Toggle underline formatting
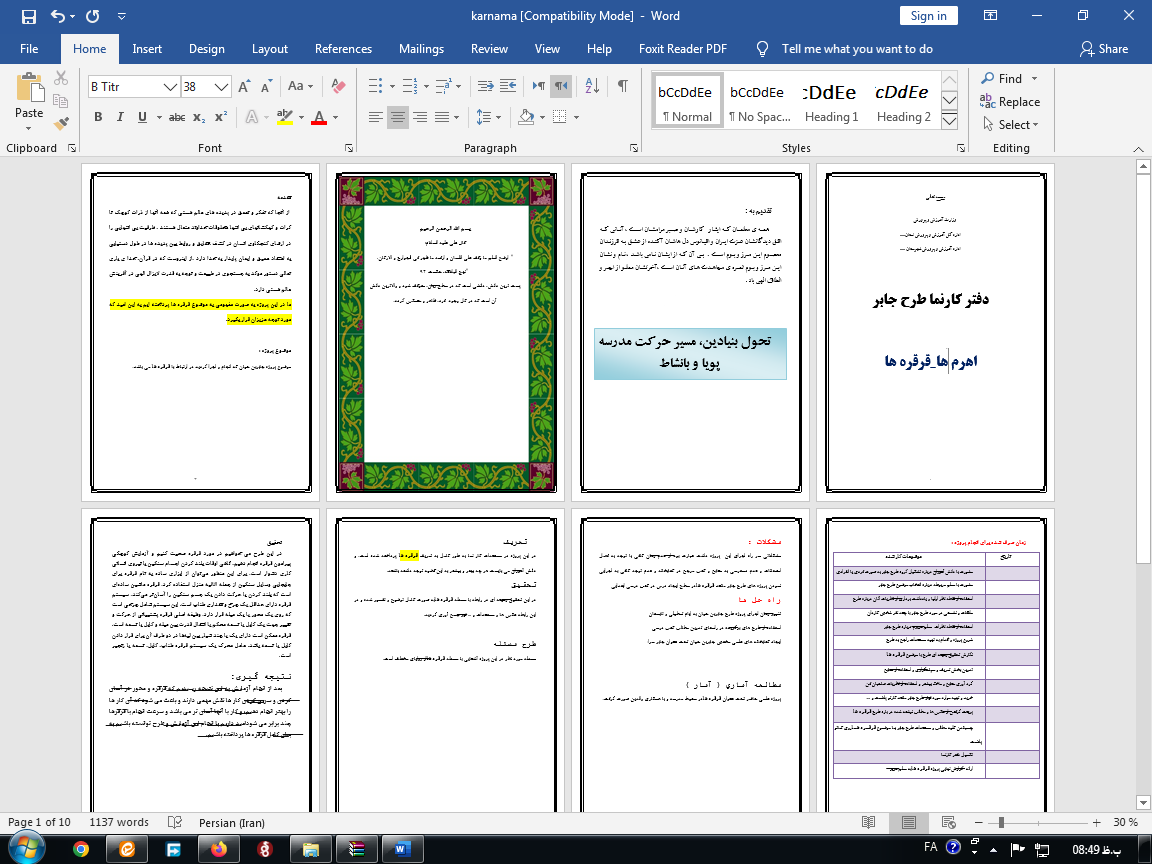The image size is (1152, 864). (x=139, y=117)
